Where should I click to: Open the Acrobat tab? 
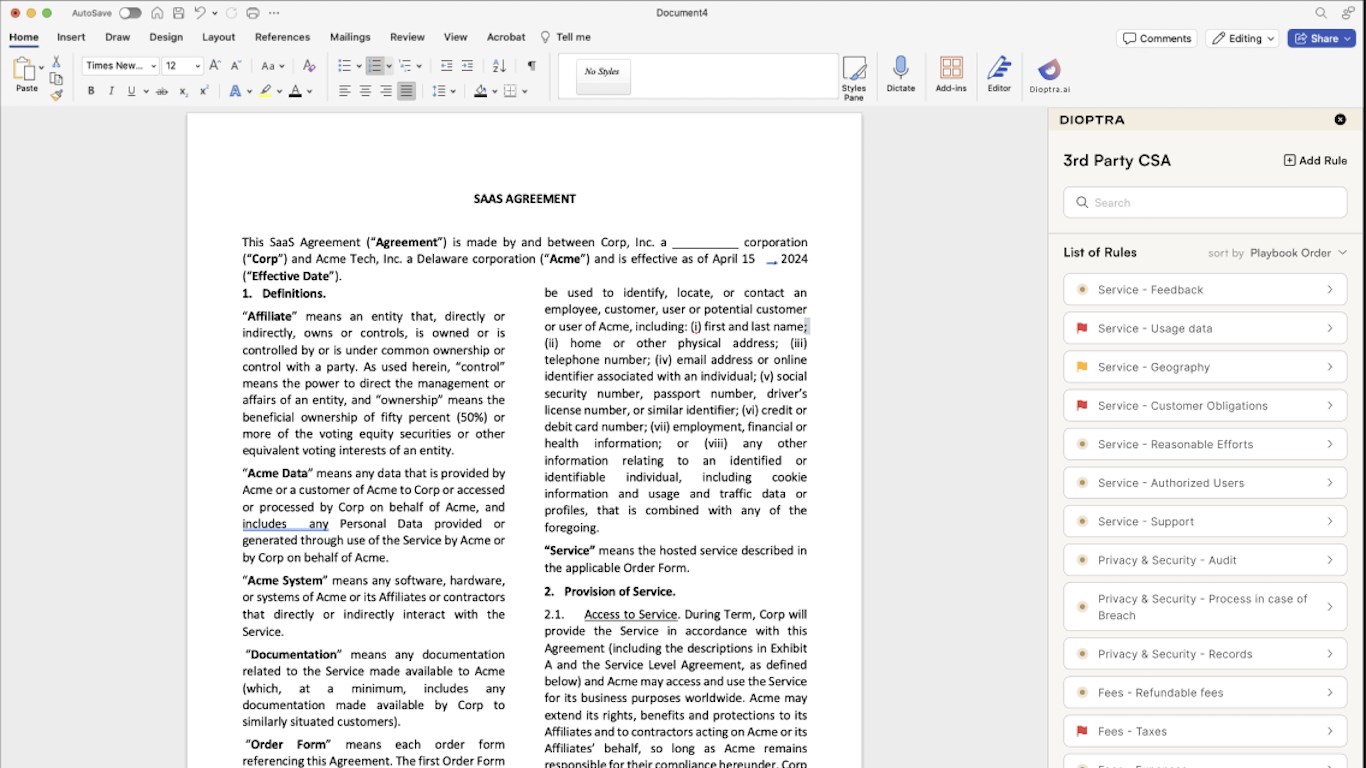point(506,37)
